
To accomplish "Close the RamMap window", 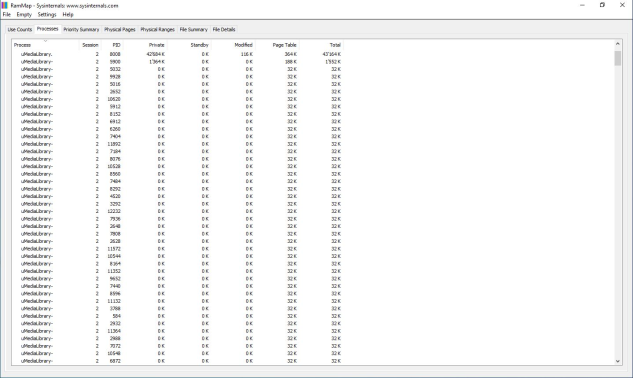I will [622, 5].
